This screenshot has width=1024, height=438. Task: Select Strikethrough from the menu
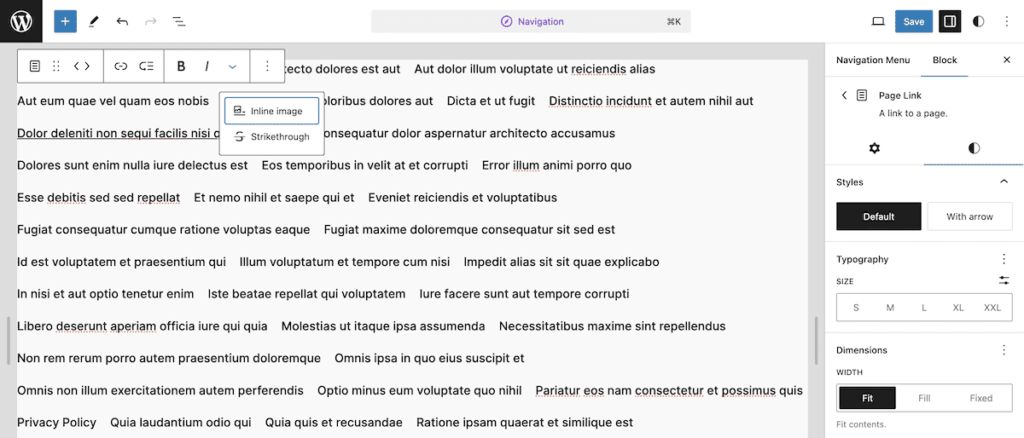[271, 137]
